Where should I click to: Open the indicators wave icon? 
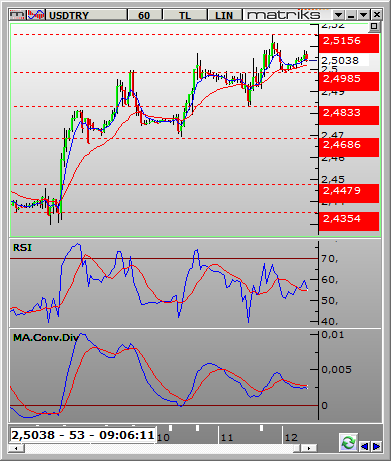tap(36, 15)
